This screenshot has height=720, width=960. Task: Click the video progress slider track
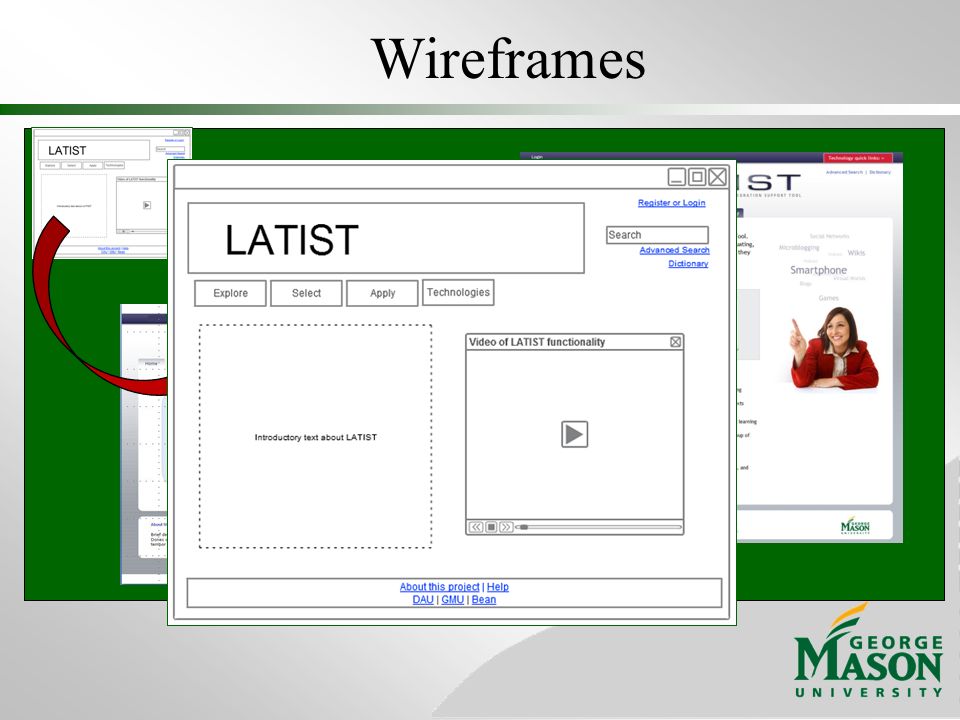(598, 527)
